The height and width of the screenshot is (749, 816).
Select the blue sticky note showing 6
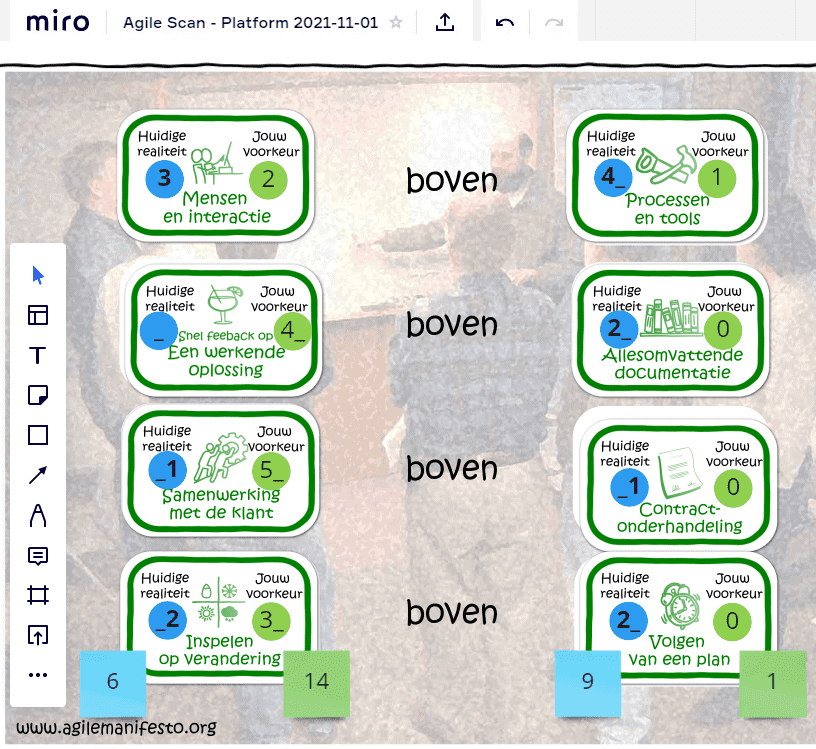click(x=113, y=683)
